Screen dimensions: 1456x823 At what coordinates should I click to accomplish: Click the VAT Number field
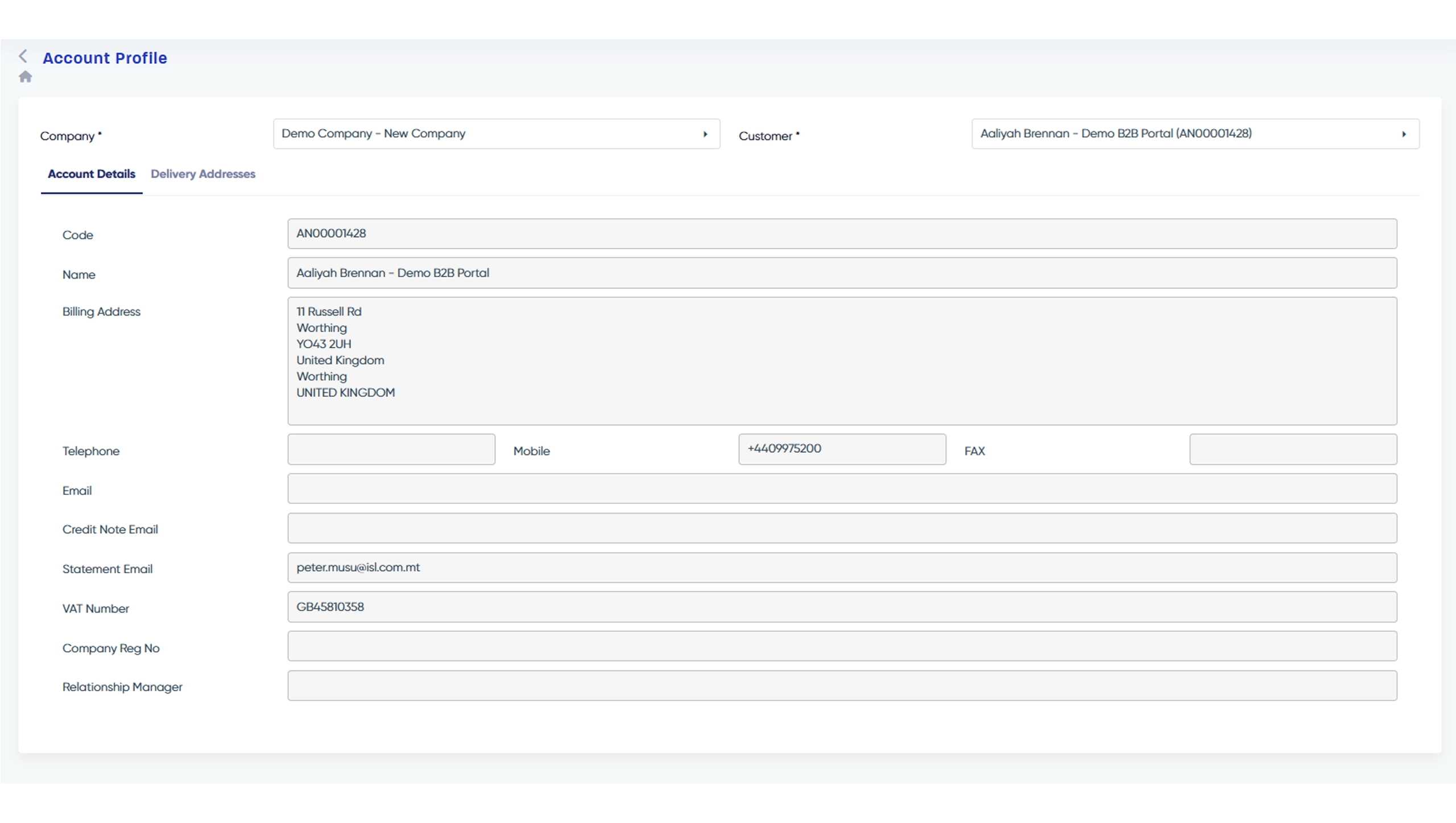pos(842,607)
